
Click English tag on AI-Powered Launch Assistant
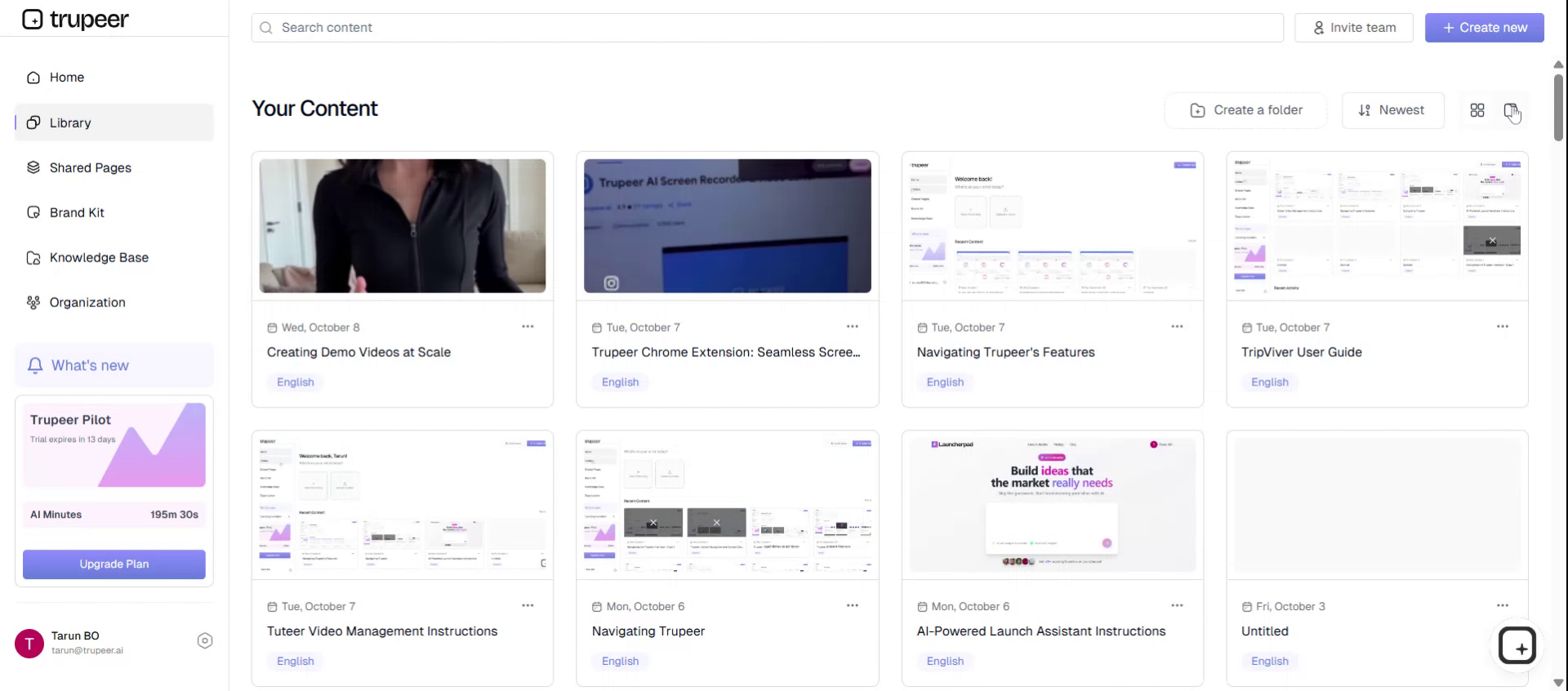coord(945,662)
